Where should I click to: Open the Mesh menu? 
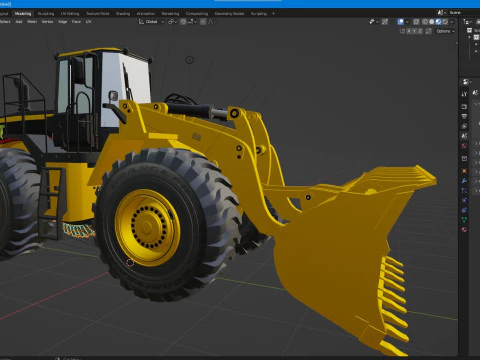pyautogui.click(x=32, y=22)
